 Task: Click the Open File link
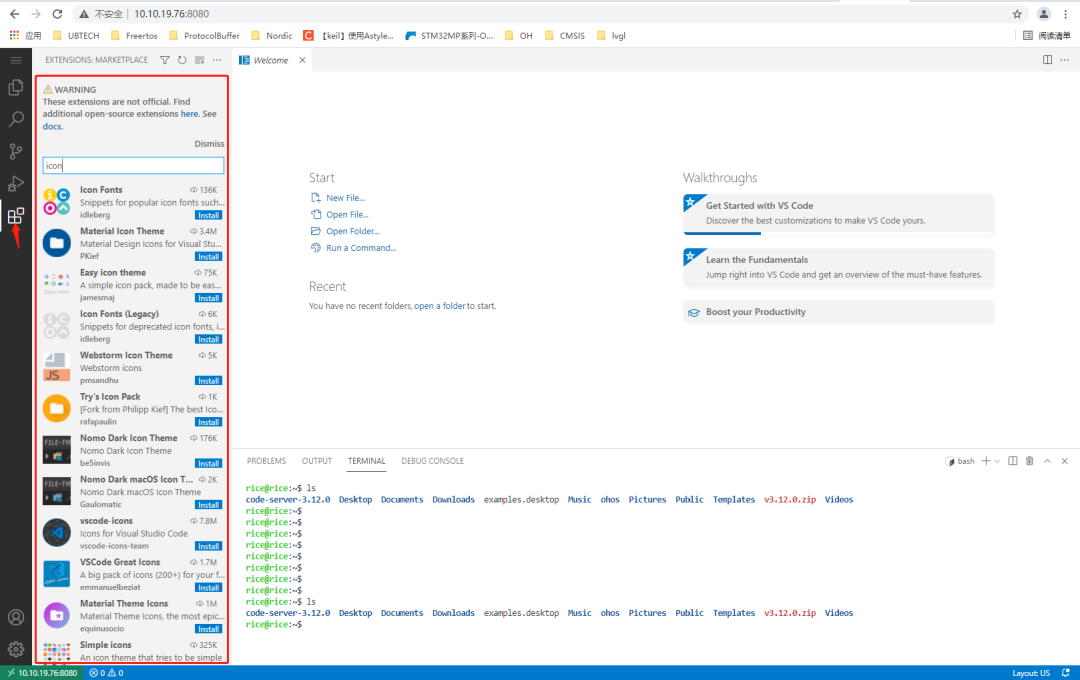click(x=347, y=214)
